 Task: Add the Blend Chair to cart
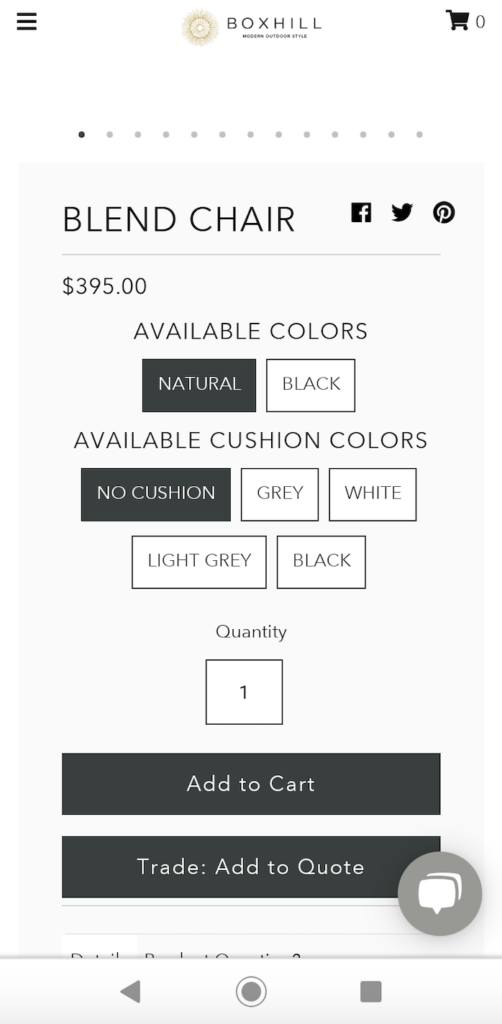pyautogui.click(x=251, y=784)
